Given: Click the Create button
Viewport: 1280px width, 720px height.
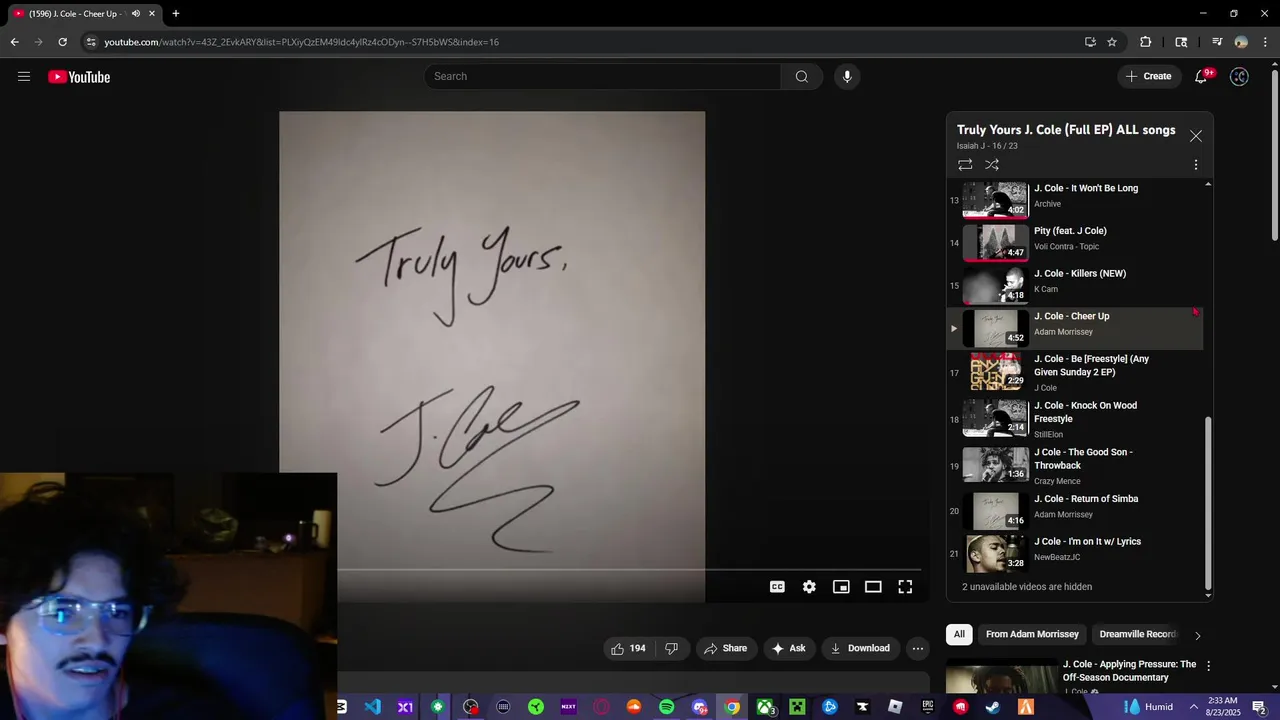Looking at the screenshot, I should 1148,77.
